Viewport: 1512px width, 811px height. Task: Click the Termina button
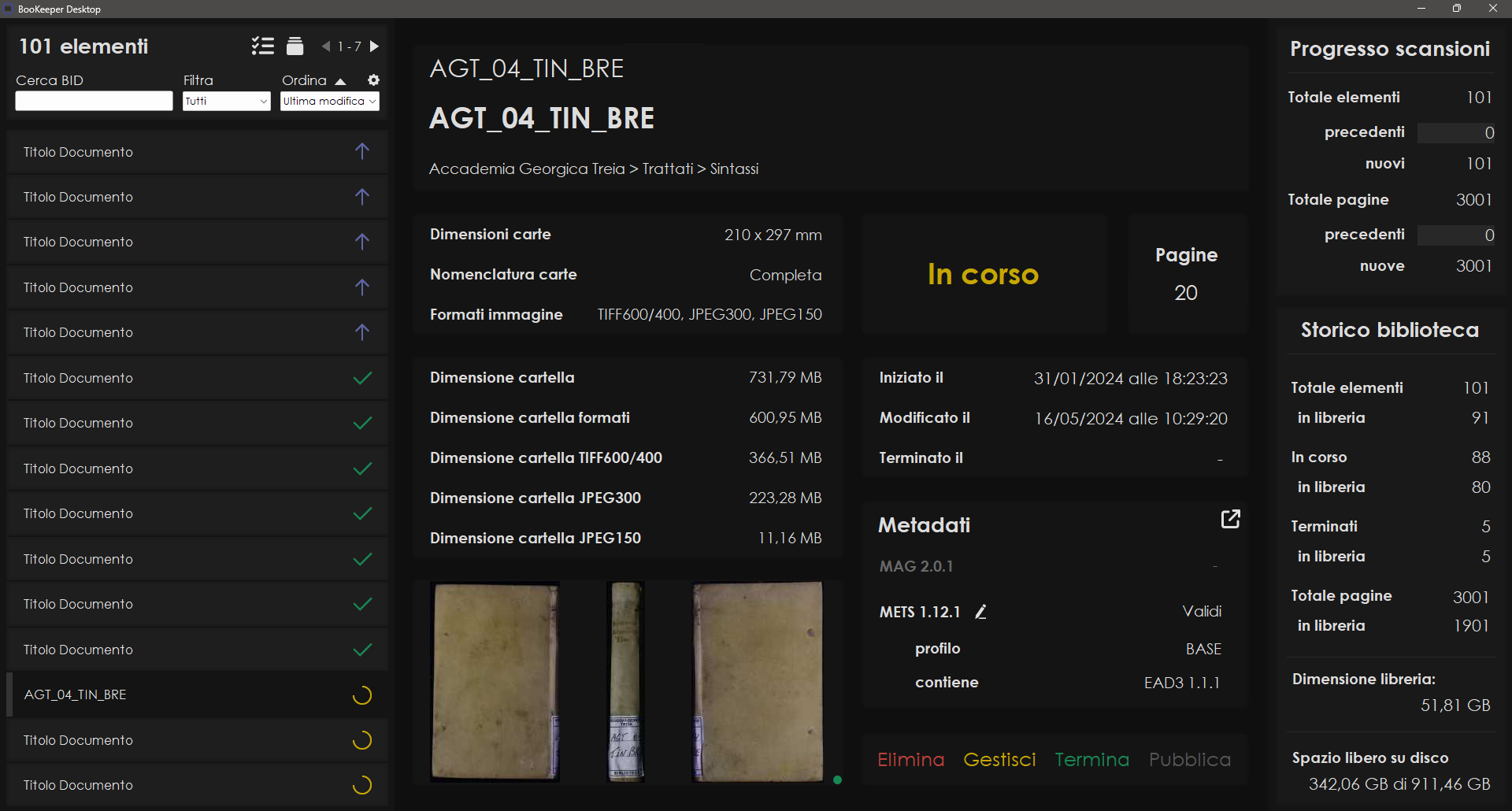click(1091, 760)
